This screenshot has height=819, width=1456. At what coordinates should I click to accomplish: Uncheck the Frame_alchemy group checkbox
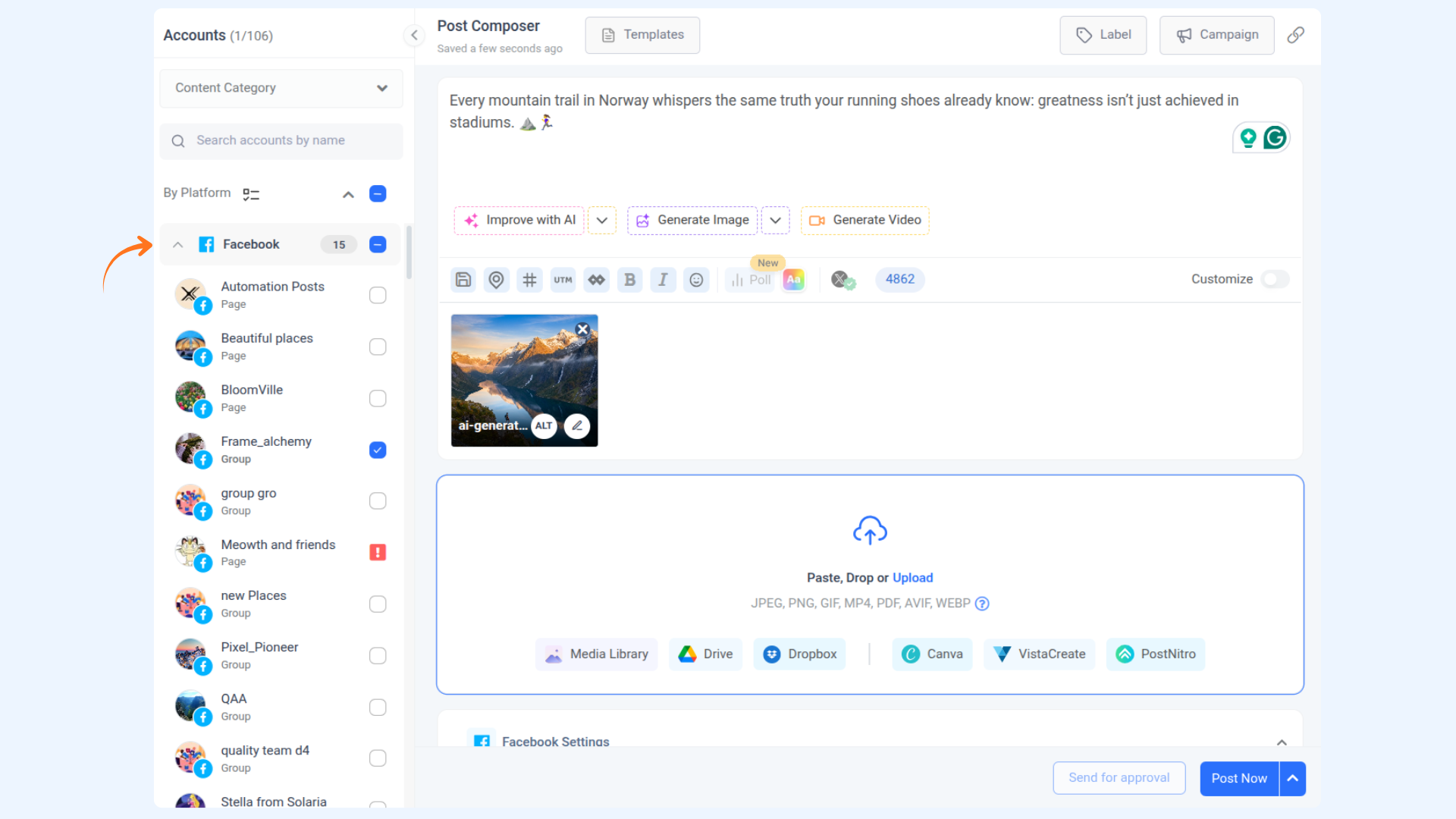tap(378, 450)
